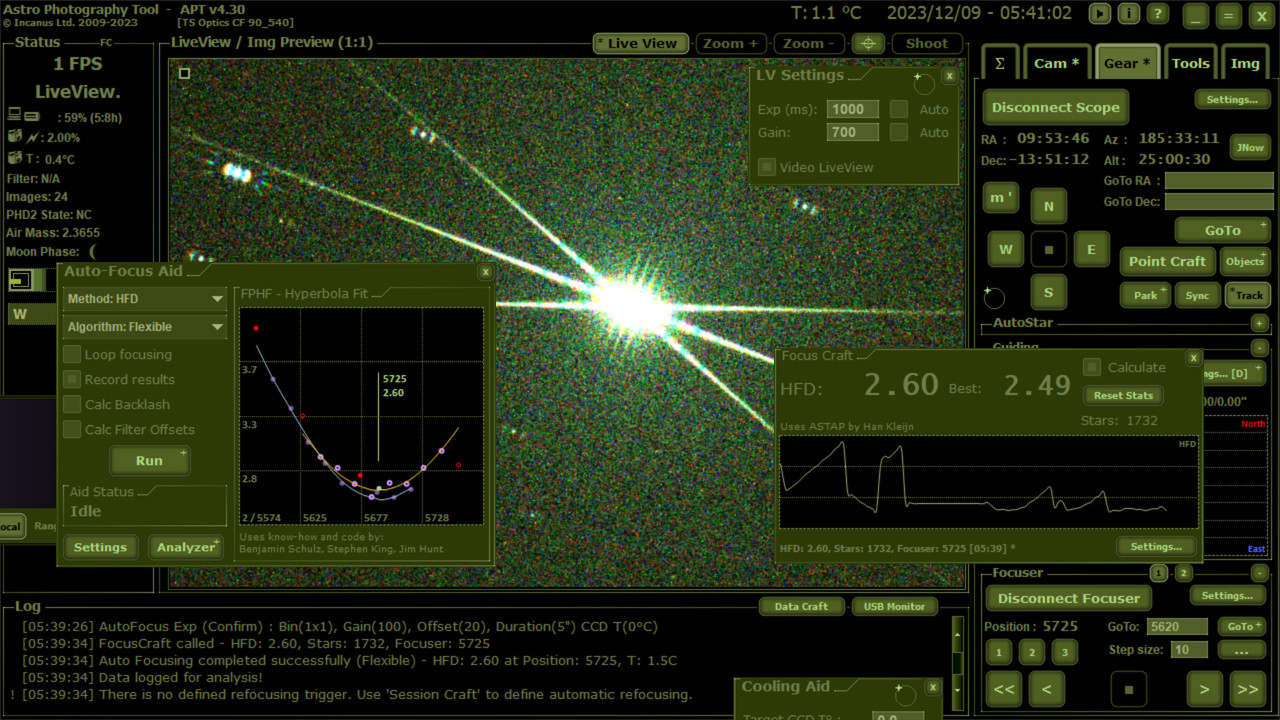Image resolution: width=1280 pixels, height=720 pixels.
Task: Click the Shoot button
Action: tap(926, 43)
